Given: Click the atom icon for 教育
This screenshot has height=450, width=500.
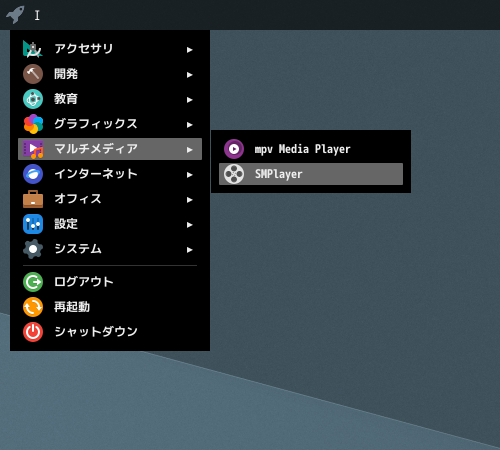Looking at the screenshot, I should (x=33, y=99).
